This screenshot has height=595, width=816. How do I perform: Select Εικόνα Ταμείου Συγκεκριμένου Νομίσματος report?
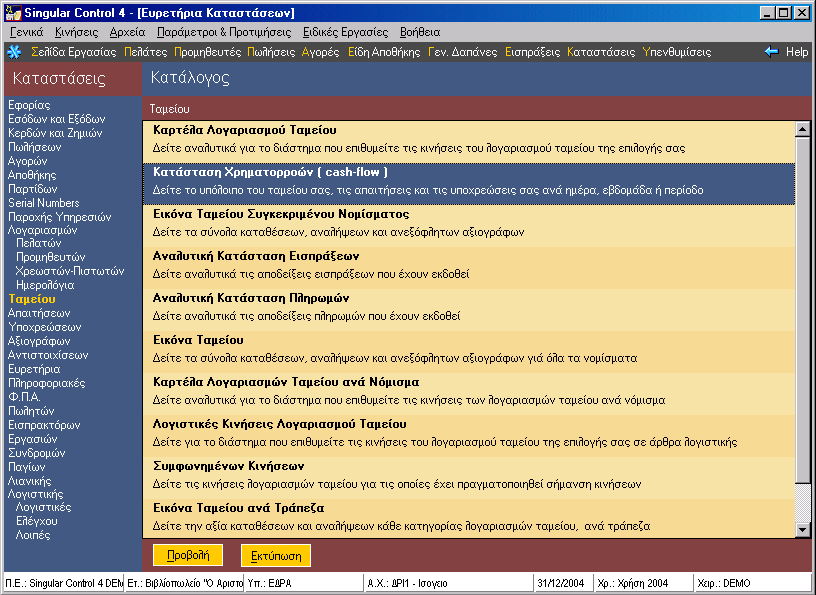pyautogui.click(x=469, y=226)
